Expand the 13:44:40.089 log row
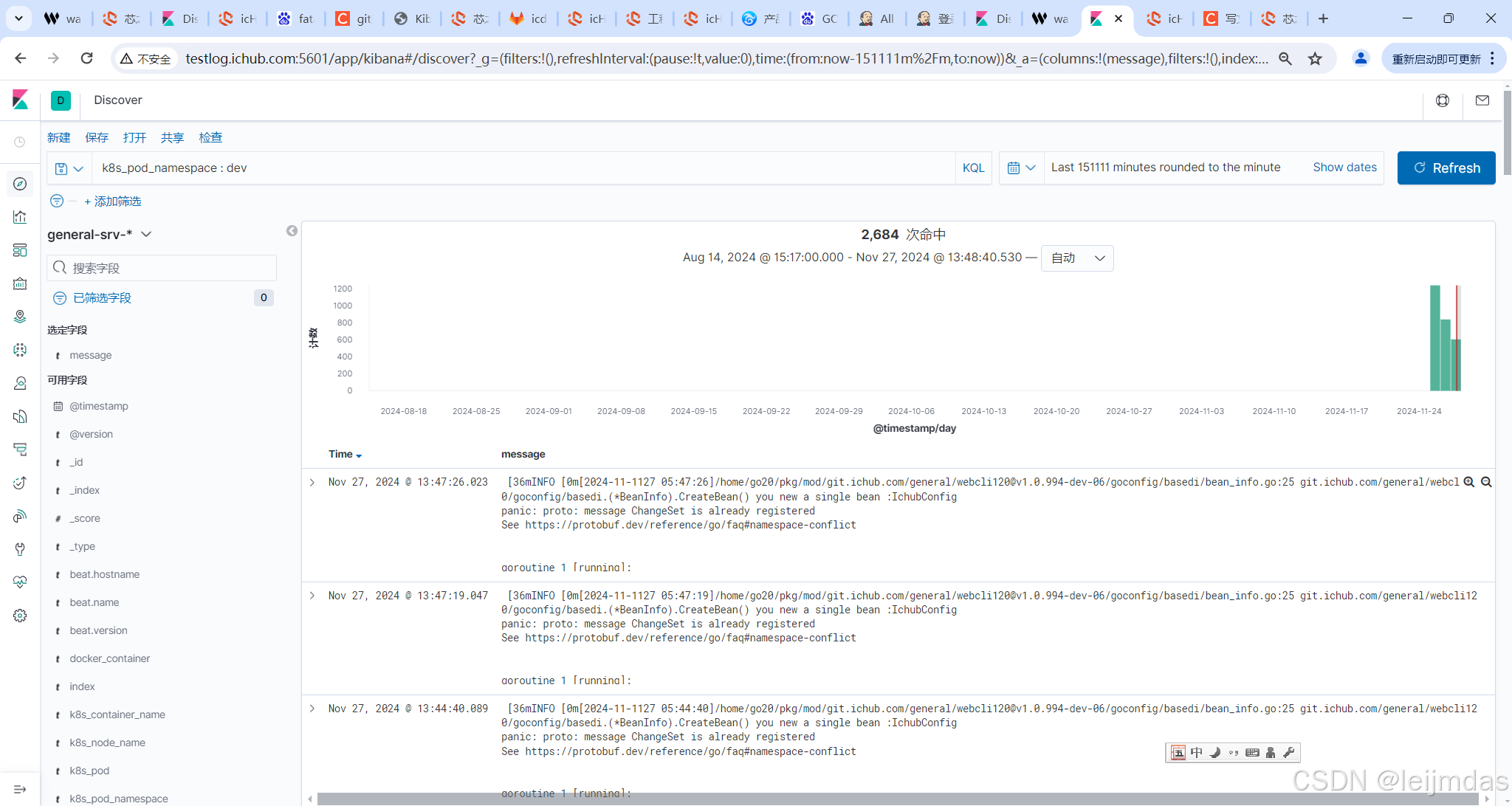1512x806 pixels. coord(312,708)
